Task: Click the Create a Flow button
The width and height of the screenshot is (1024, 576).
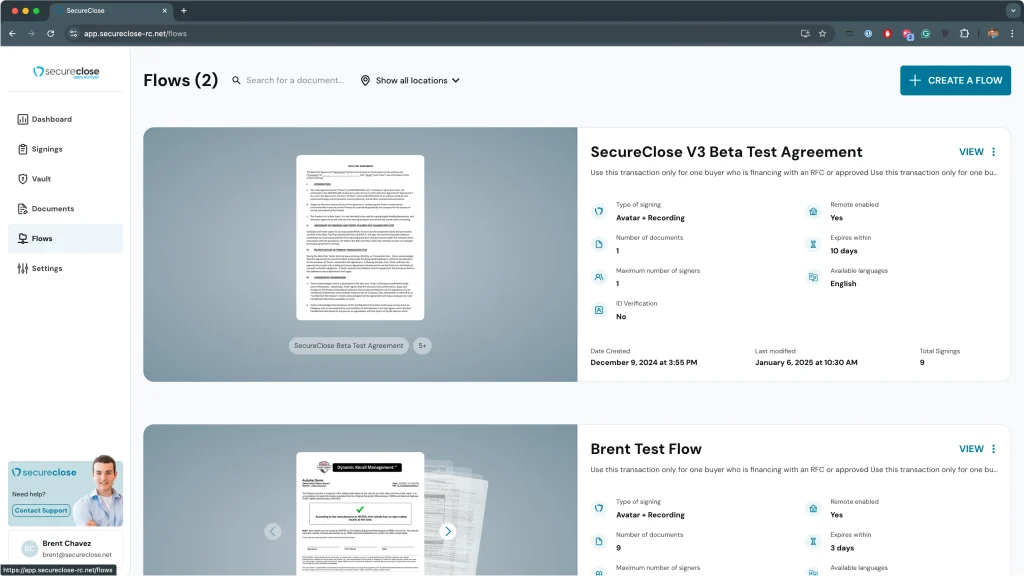Action: (955, 80)
